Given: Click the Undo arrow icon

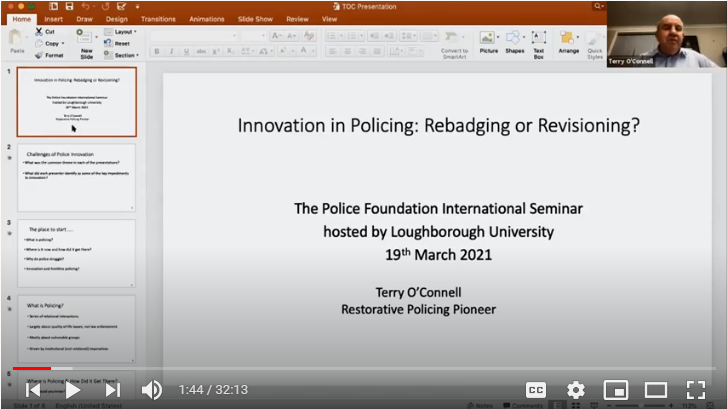Looking at the screenshot, I should tap(85, 6).
